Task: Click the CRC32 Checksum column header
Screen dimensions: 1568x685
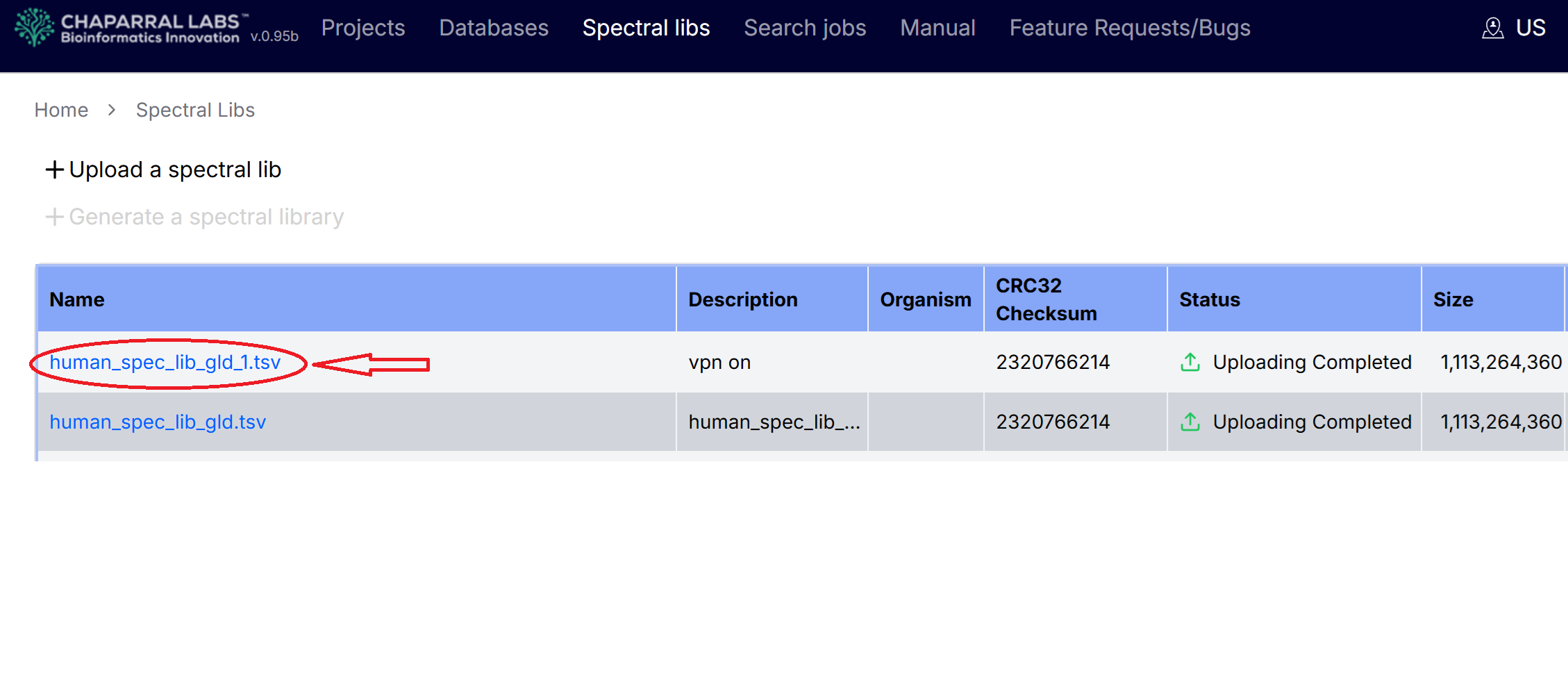Action: point(1045,299)
